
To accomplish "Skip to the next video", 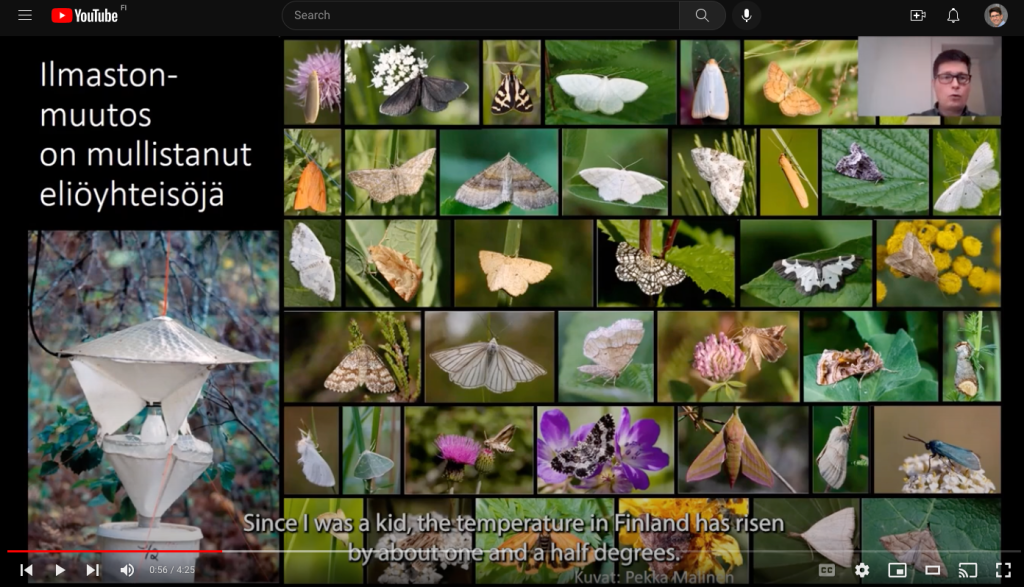I will tap(92, 570).
